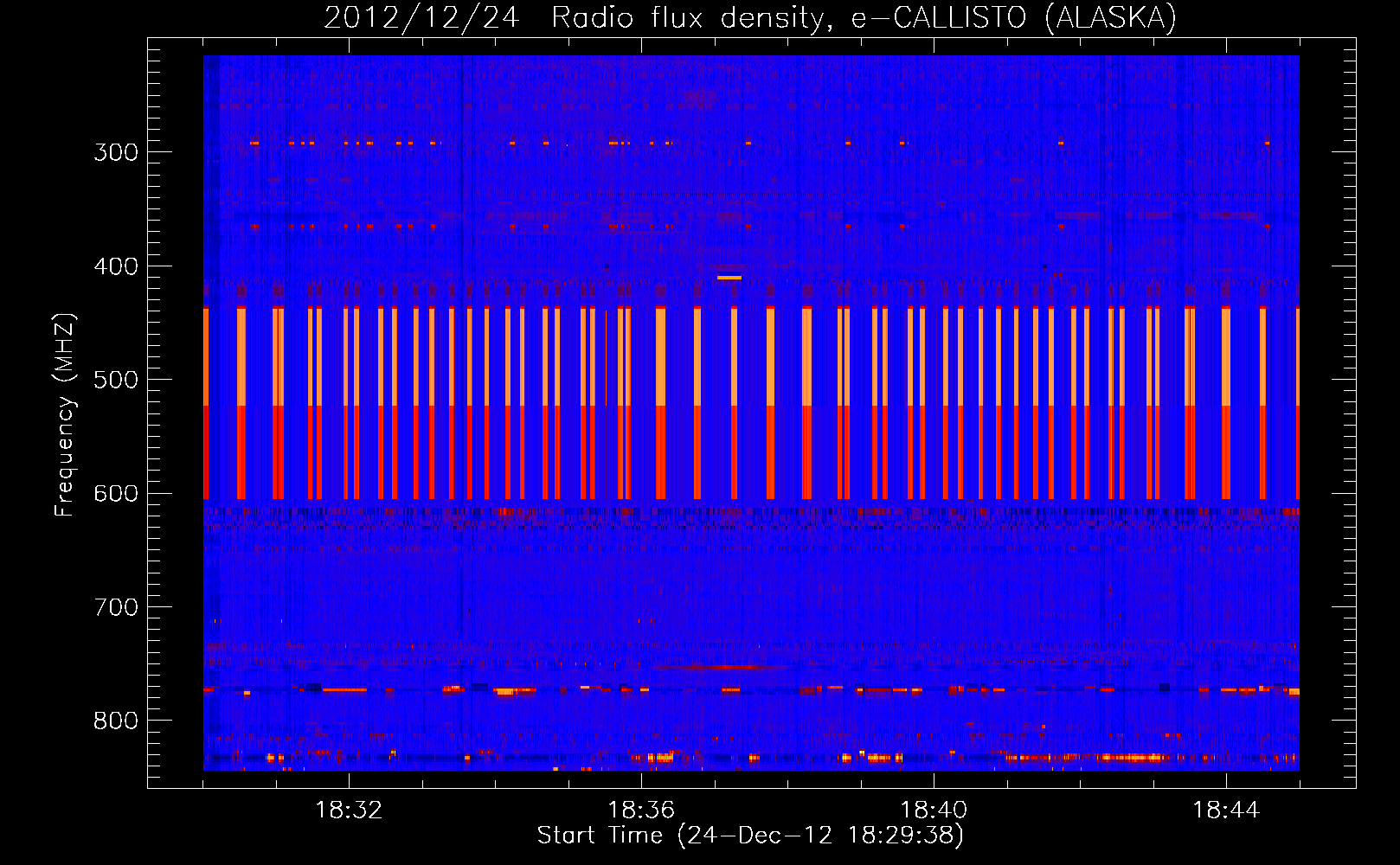Click the 18:36 time tick label
The height and width of the screenshot is (865, 1400).
(x=641, y=811)
